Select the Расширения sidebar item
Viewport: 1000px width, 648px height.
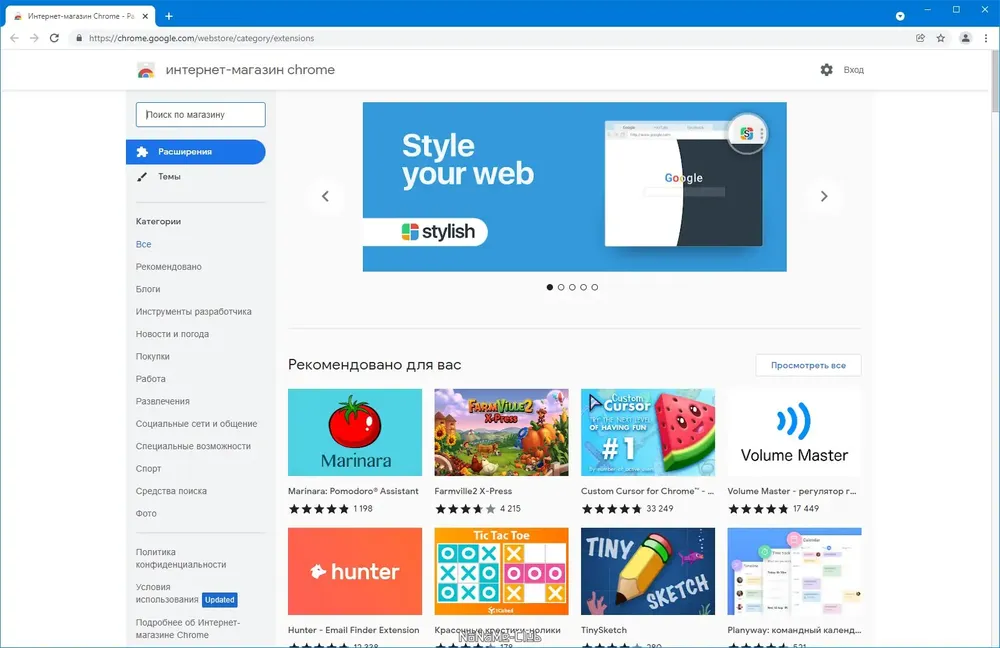(x=196, y=152)
